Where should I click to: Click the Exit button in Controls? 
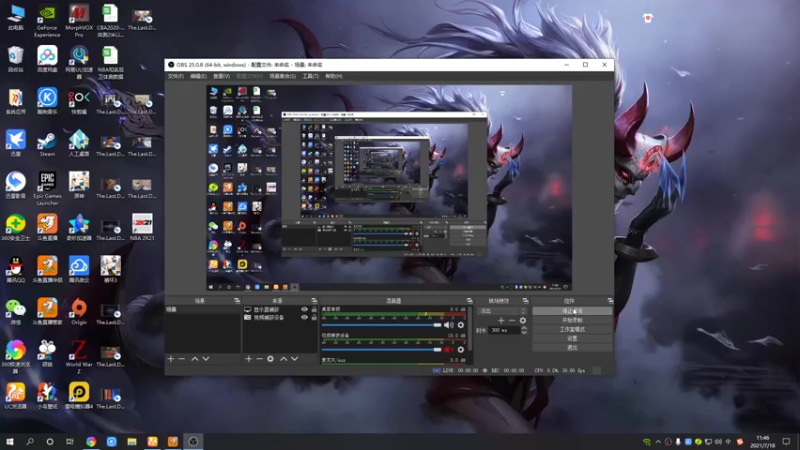(x=572, y=347)
